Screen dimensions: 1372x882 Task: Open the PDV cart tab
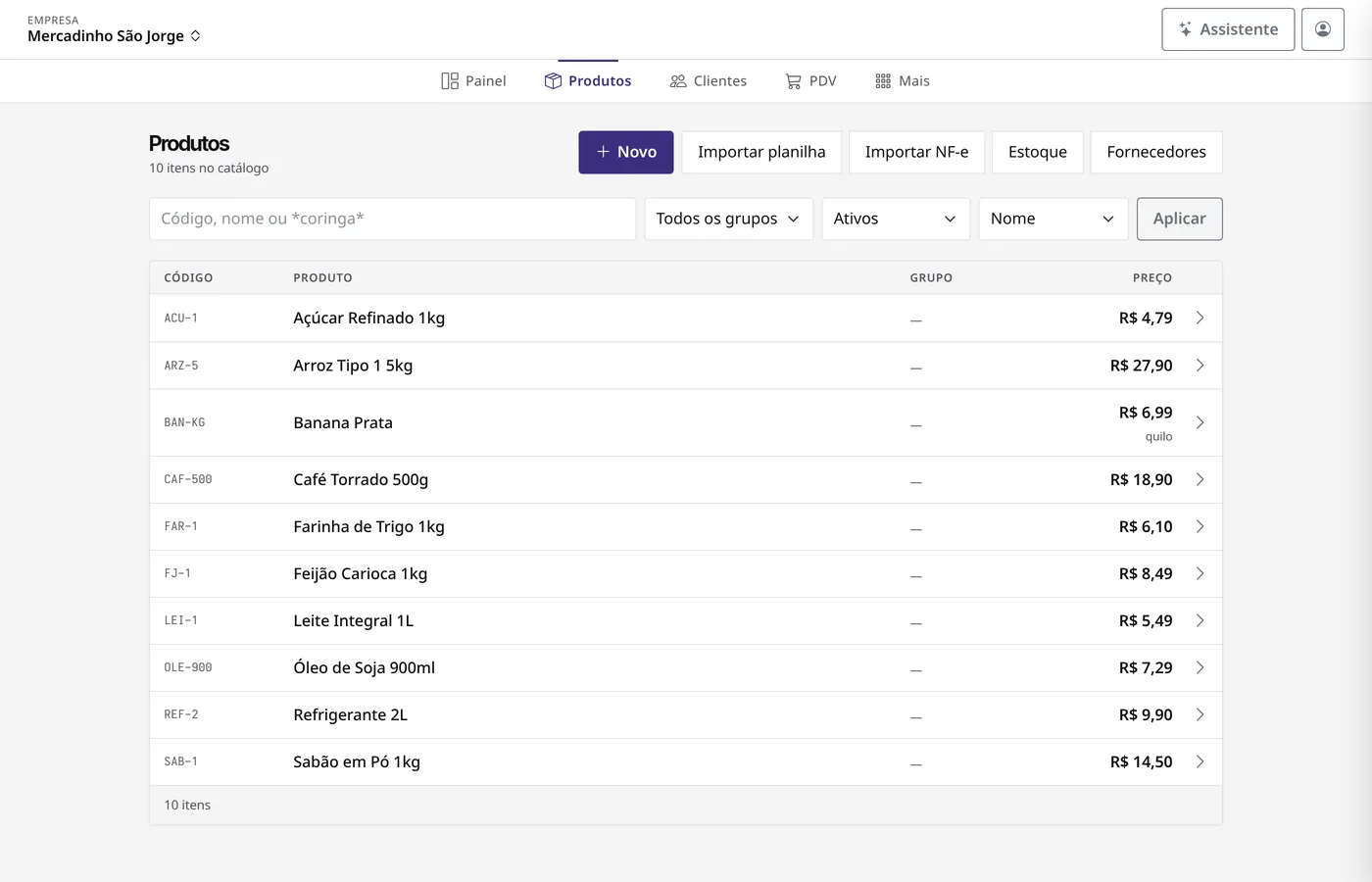click(810, 81)
